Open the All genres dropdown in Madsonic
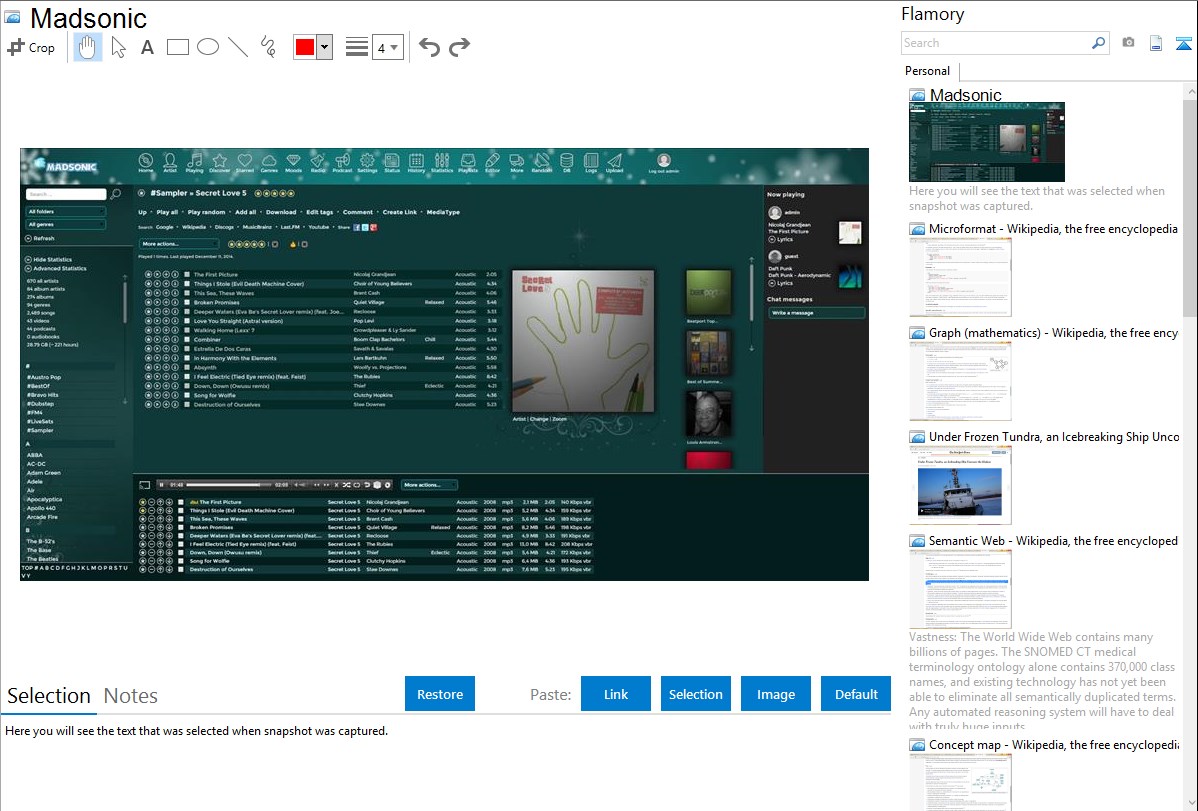Screen dimensions: 1198x811 coord(66,225)
